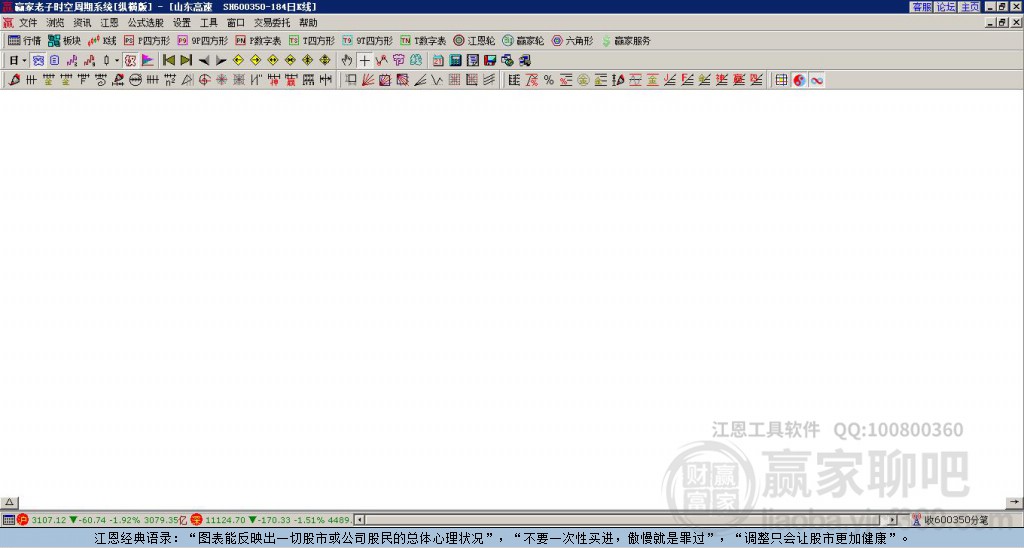The width and height of the screenshot is (1024, 548).
Task: Click the Shanghai index value 3107.12
Action: [x=49, y=520]
